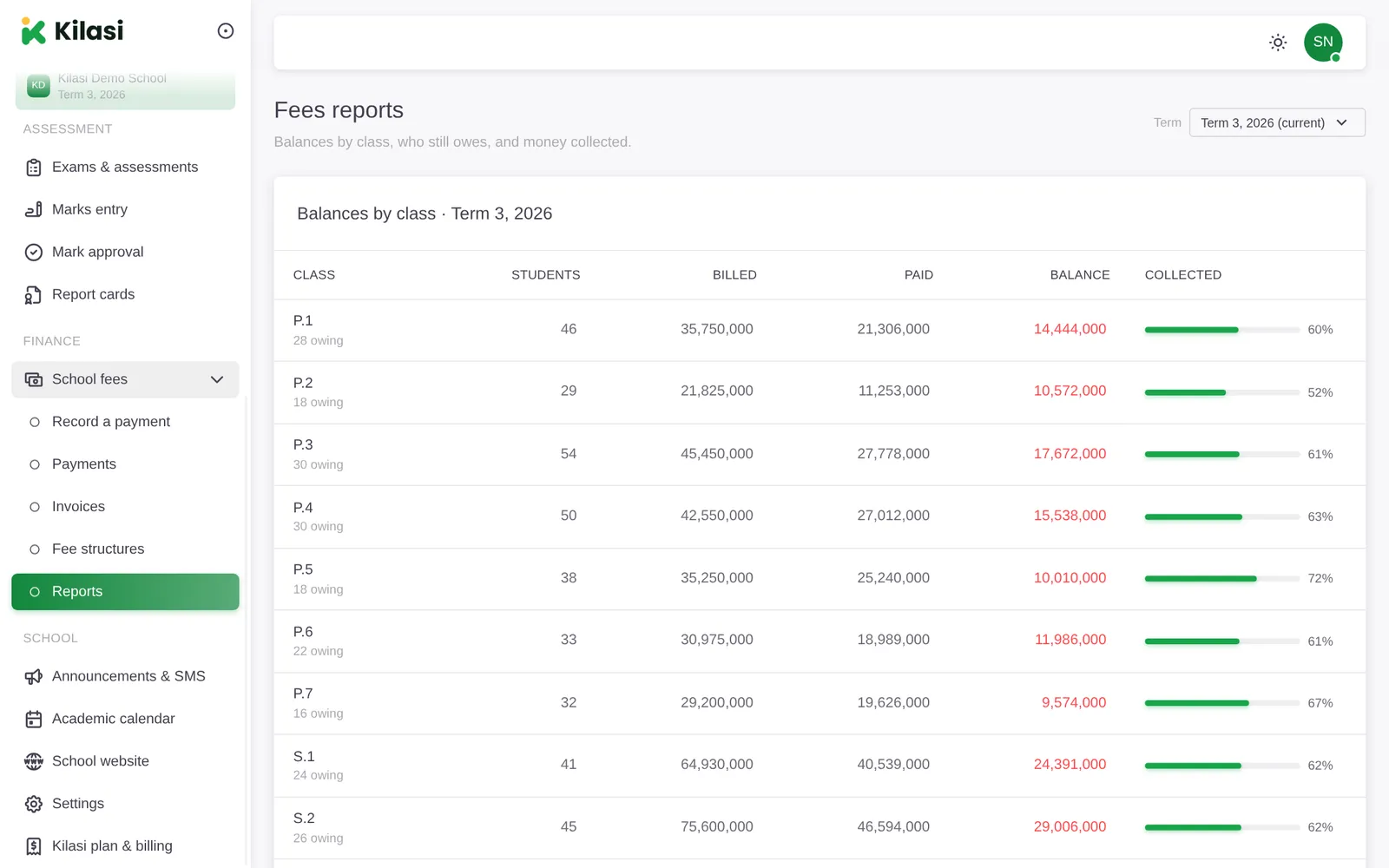Click 61% collected value in P.3 row
The image size is (1389, 868).
(x=1320, y=455)
